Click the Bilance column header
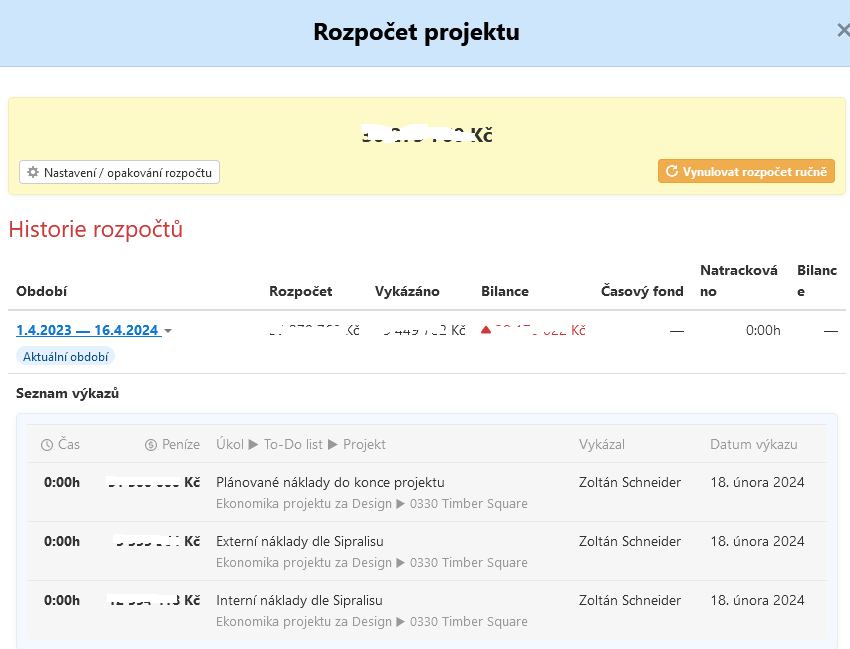 coord(505,291)
